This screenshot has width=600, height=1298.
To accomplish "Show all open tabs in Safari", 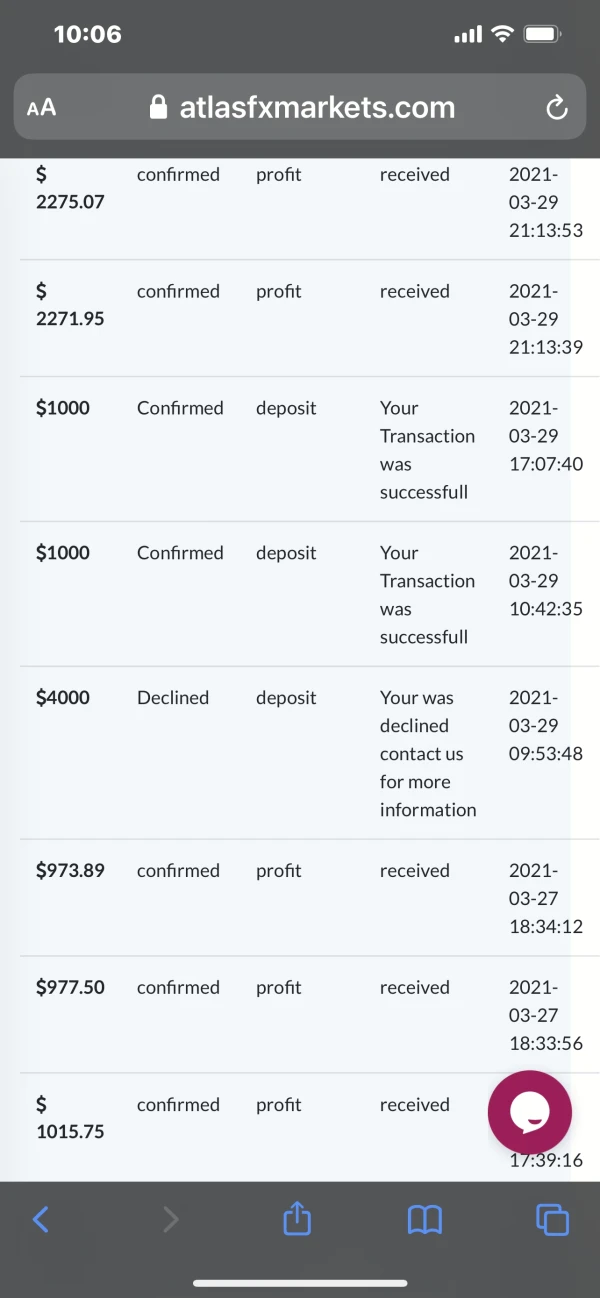I will click(x=552, y=1219).
